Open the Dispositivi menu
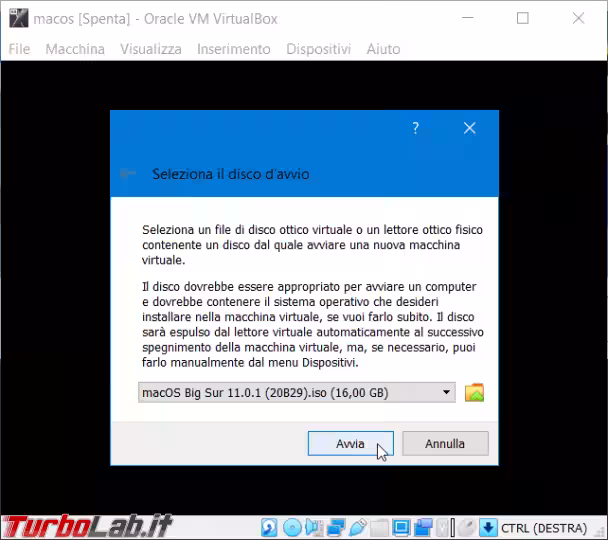Screen dimensions: 608x540 (x=319, y=49)
